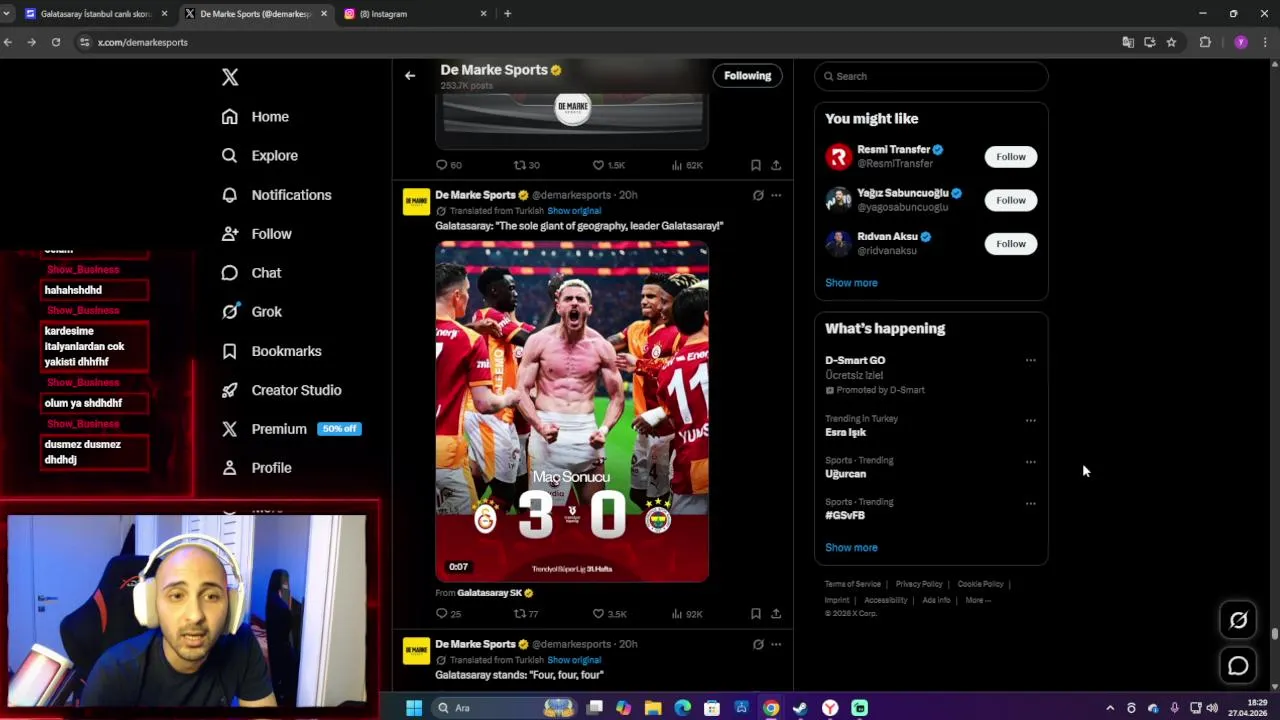The height and width of the screenshot is (720, 1280).
Task: Like the post with 1.5K likes
Action: (609, 165)
